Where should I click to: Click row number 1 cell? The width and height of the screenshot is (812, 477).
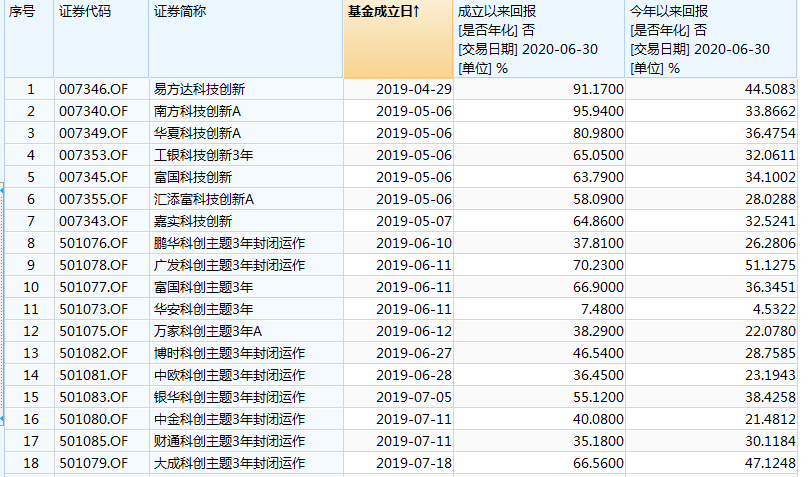click(x=31, y=89)
